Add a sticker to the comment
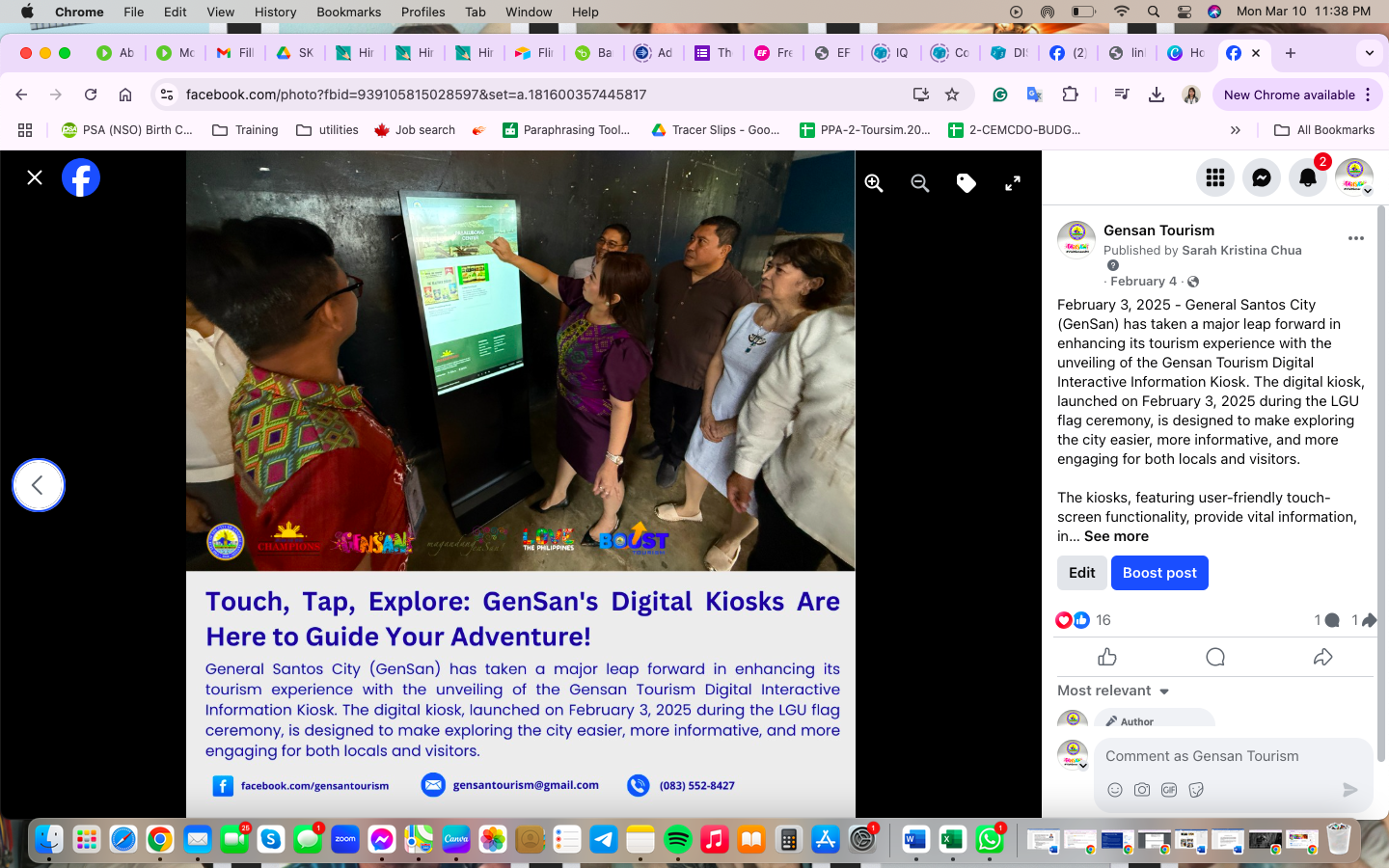Screen dimensions: 1389x868 (x=1196, y=790)
